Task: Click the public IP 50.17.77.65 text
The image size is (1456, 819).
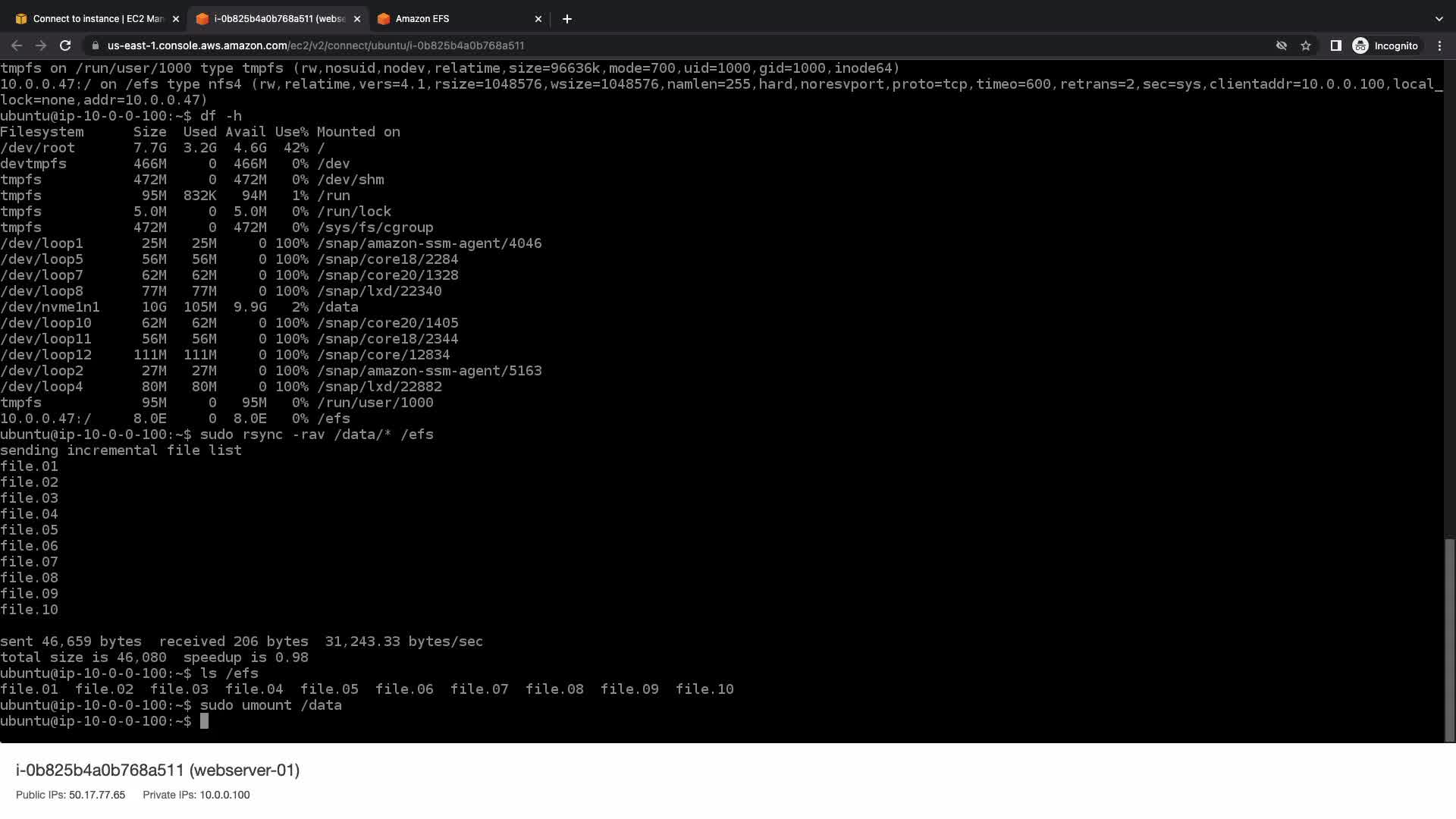Action: pyautogui.click(x=96, y=795)
